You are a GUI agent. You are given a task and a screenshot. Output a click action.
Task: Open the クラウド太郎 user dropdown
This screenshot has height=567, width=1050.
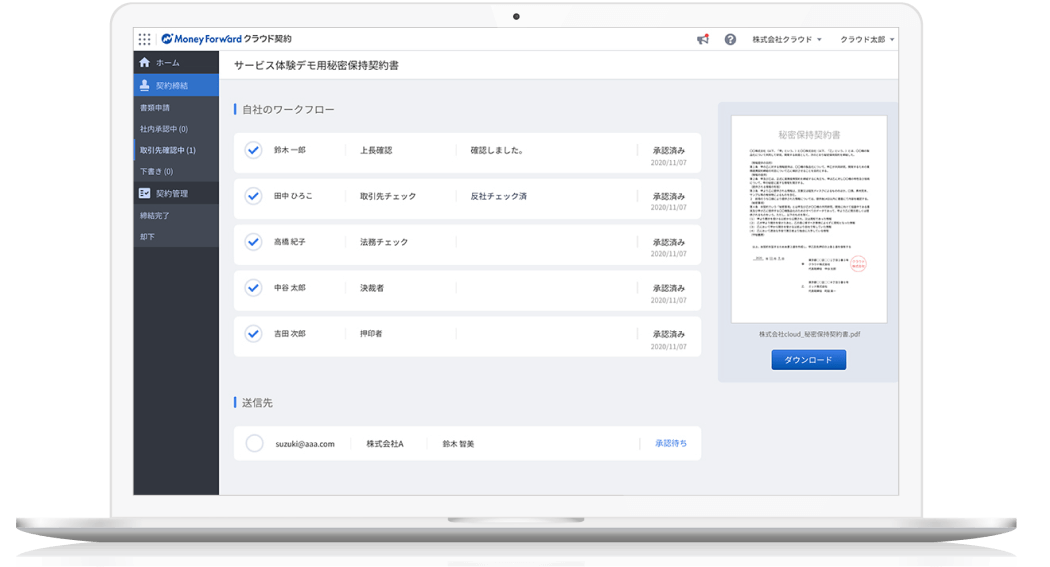[x=867, y=39]
